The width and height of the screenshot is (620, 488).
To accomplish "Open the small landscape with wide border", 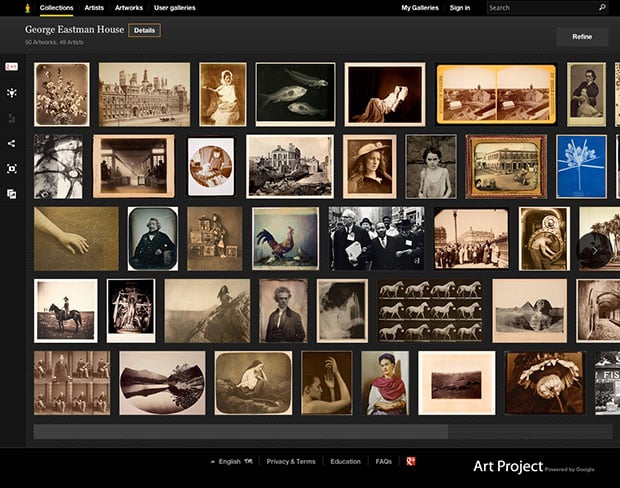I will (x=457, y=383).
